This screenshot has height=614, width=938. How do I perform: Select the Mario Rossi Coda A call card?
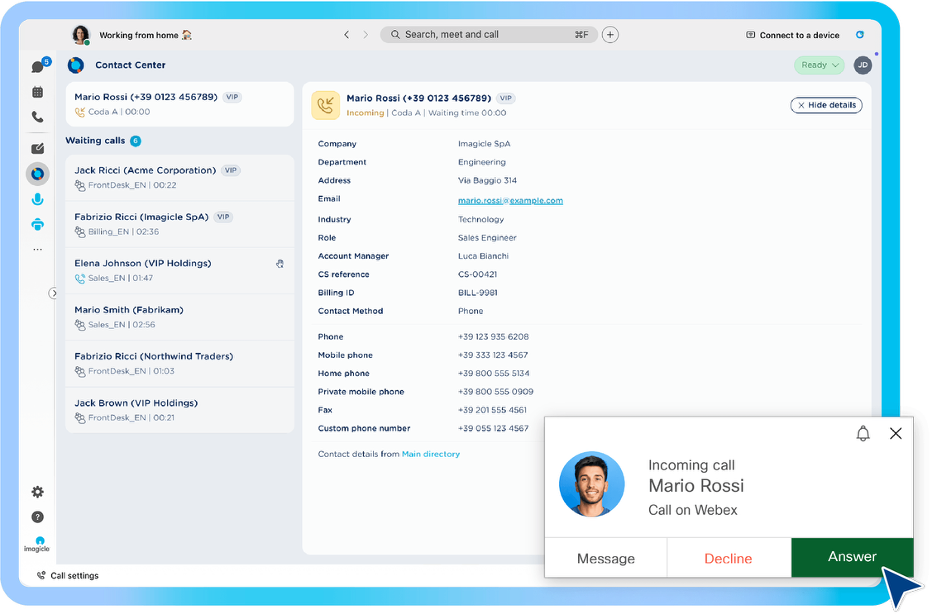tap(179, 104)
